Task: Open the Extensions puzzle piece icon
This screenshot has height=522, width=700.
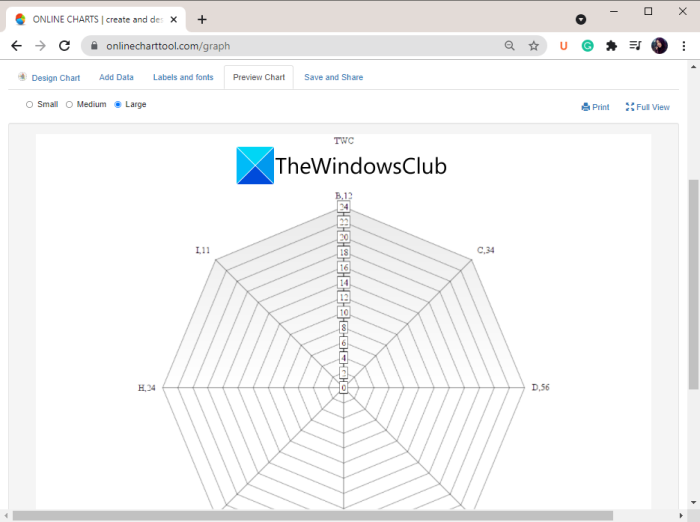Action: pos(611,46)
